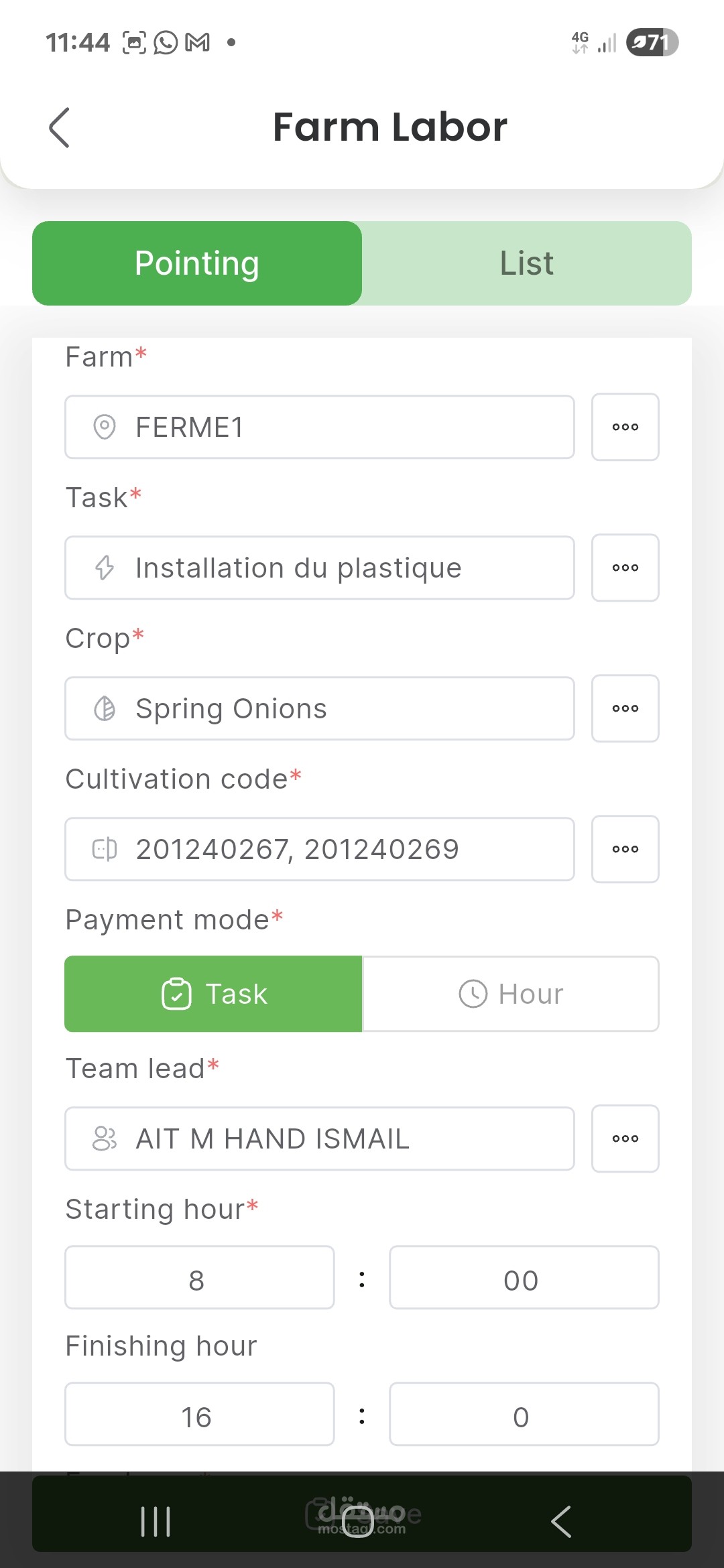This screenshot has width=724, height=1568.
Task: Open task picker three-dot button
Action: 625,568
